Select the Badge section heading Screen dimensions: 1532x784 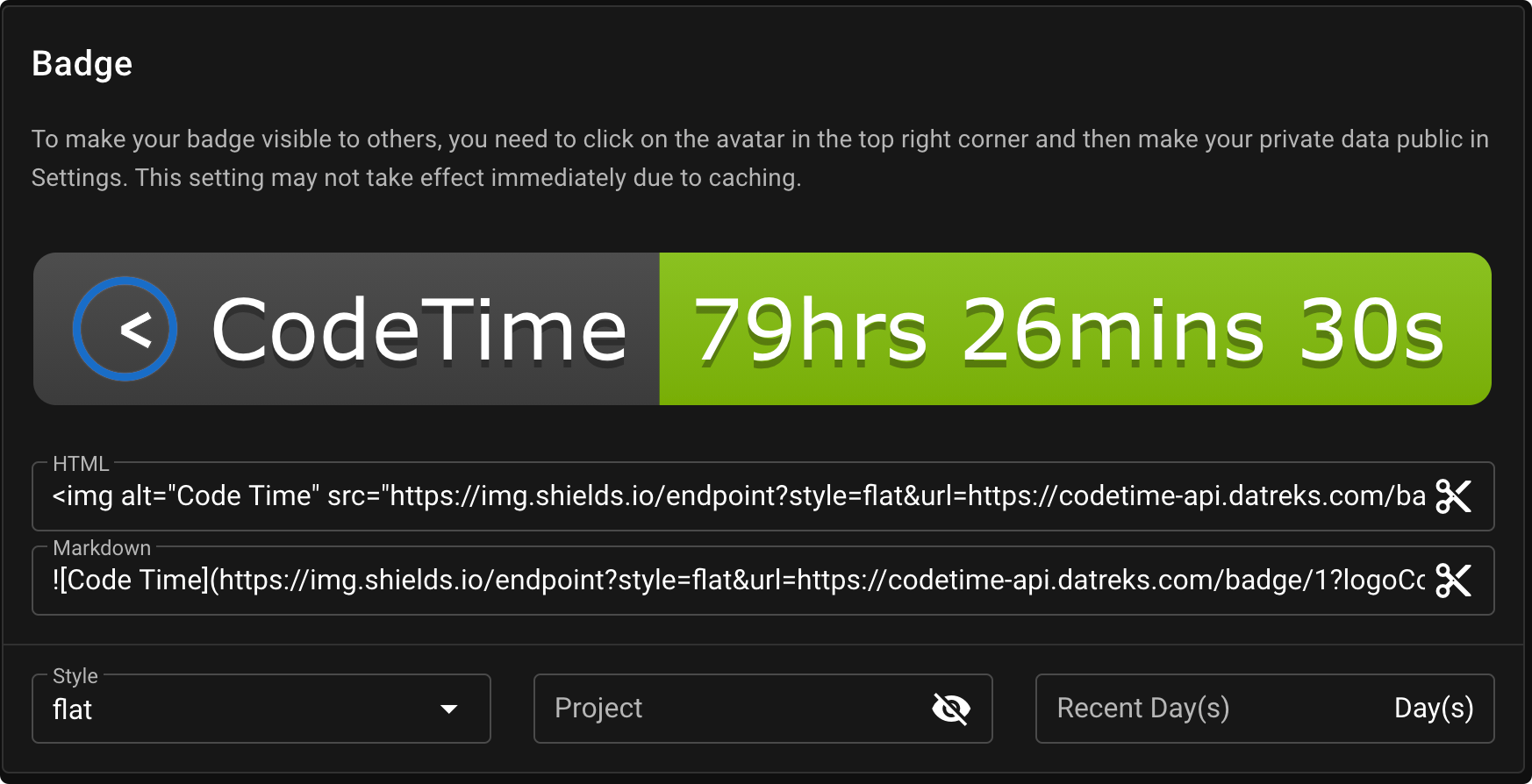(x=82, y=62)
